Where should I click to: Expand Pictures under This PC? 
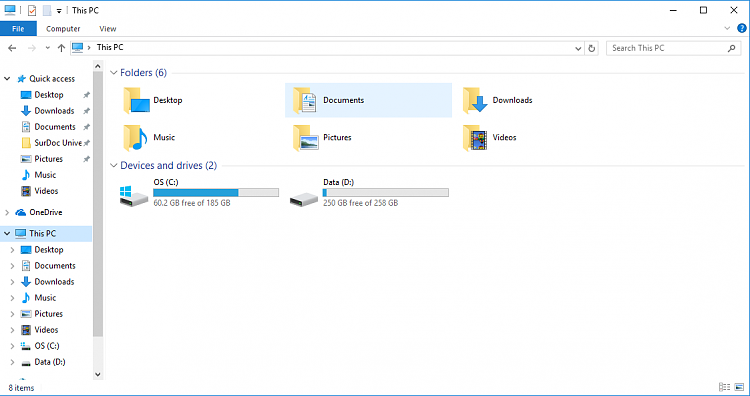pos(12,314)
